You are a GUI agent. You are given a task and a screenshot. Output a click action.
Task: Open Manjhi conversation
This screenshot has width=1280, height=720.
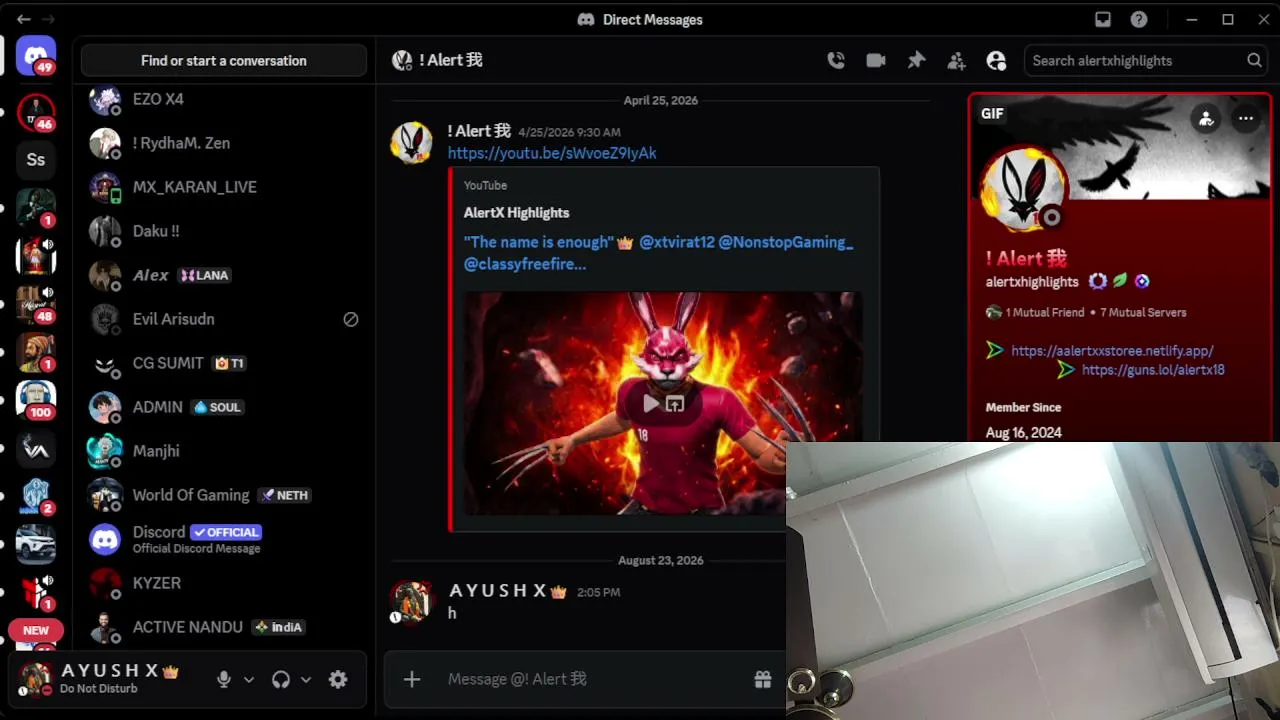[x=224, y=451]
